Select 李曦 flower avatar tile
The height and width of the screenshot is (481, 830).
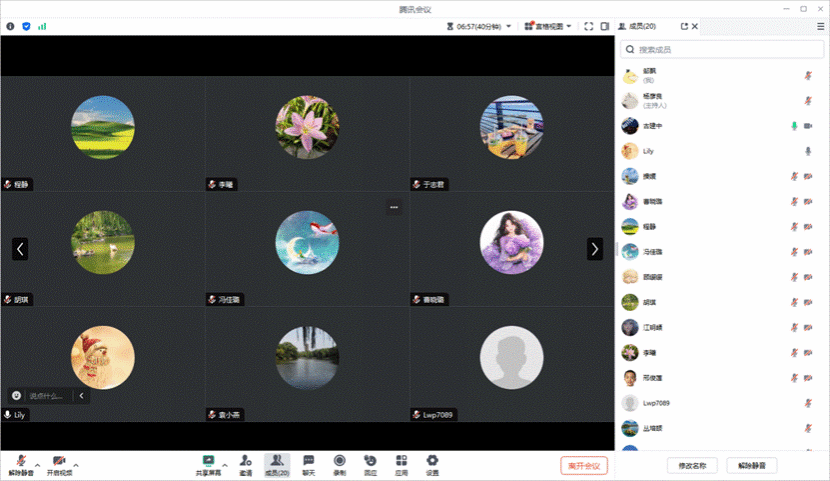pos(307,127)
